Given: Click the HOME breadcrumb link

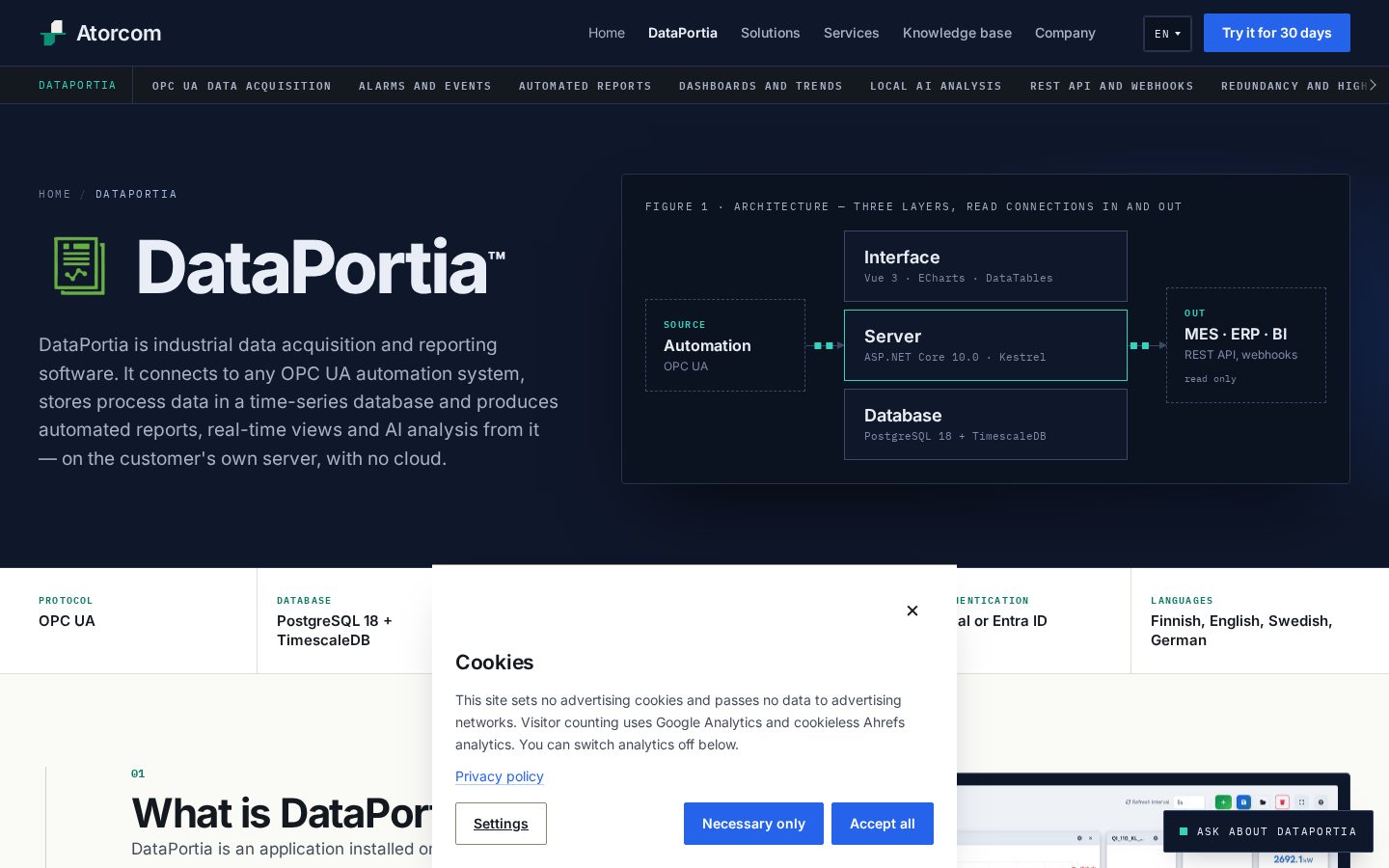Looking at the screenshot, I should pyautogui.click(x=55, y=194).
